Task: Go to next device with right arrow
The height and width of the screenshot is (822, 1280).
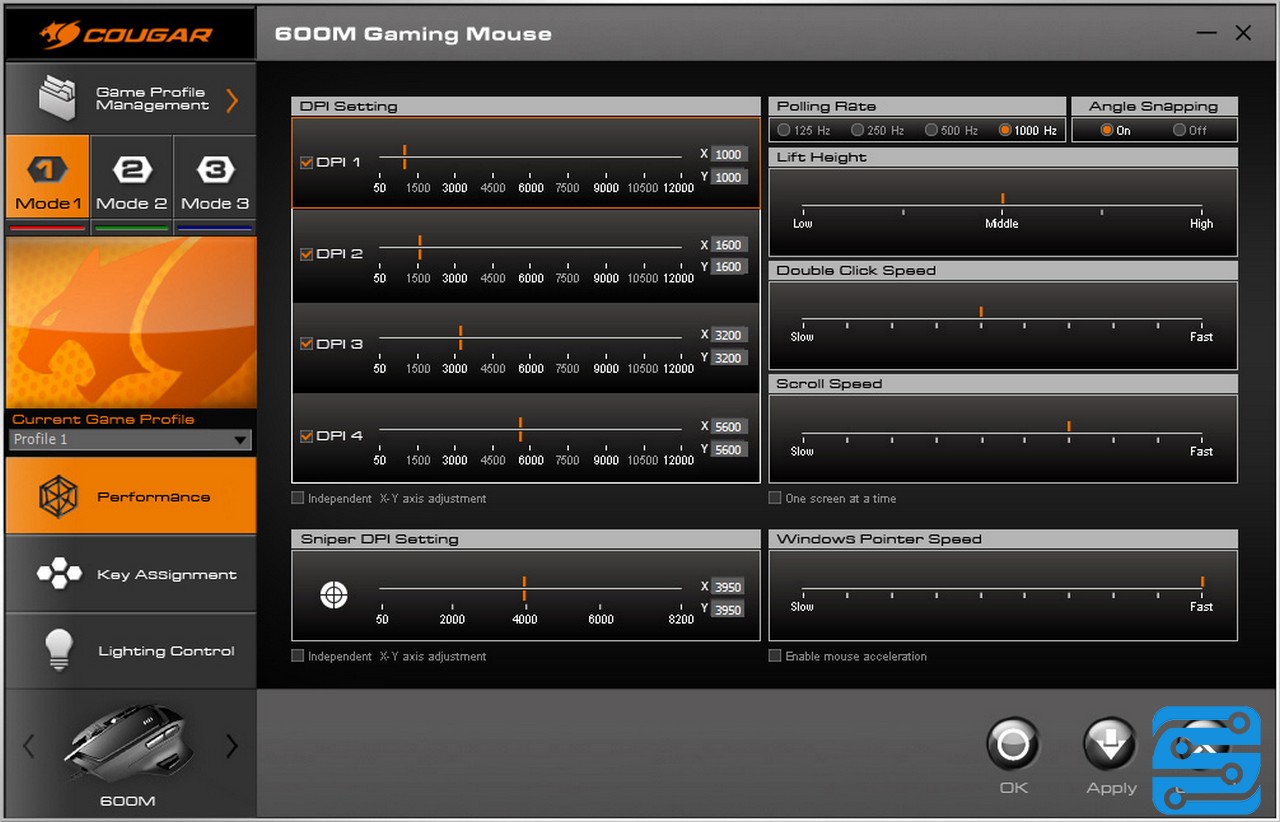Action: coord(232,746)
